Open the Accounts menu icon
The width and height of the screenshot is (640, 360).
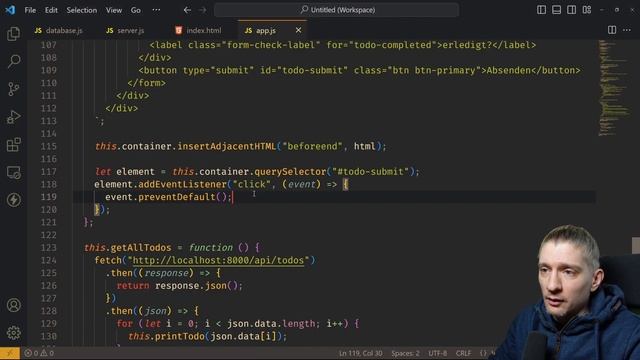tap(13, 305)
